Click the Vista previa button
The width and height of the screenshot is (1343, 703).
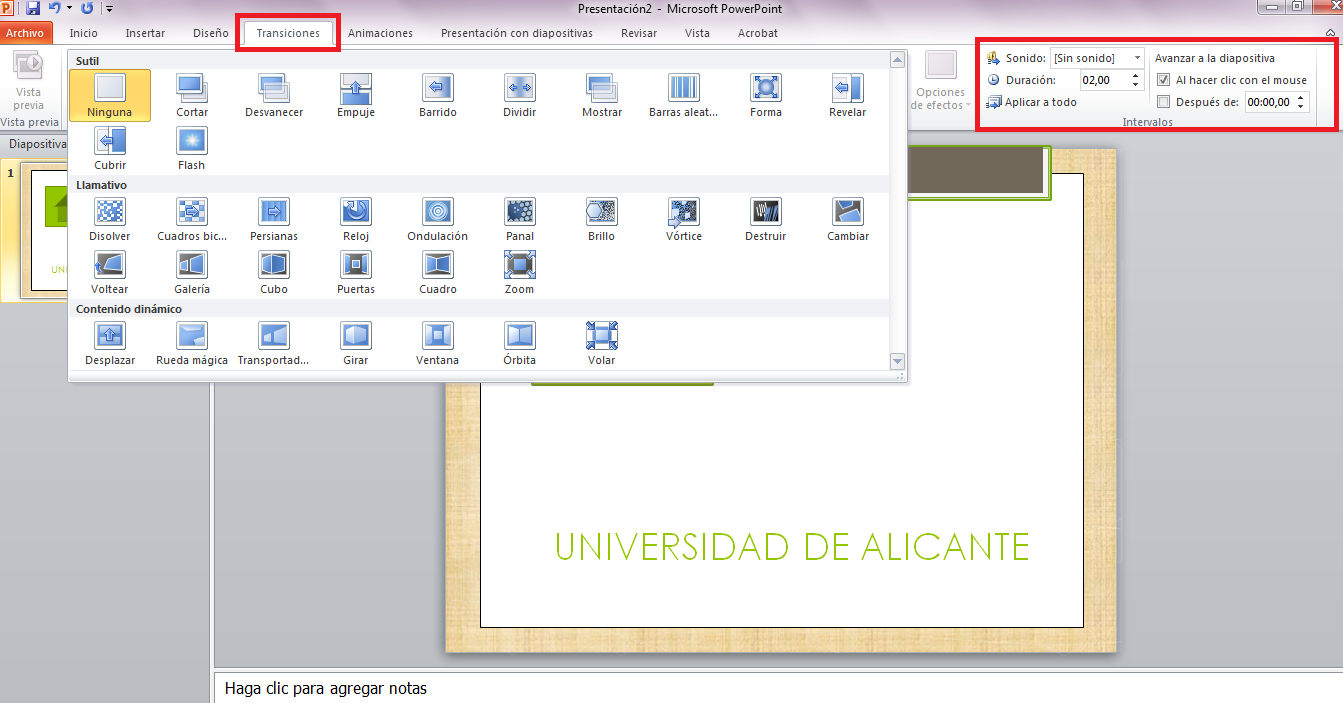28,81
